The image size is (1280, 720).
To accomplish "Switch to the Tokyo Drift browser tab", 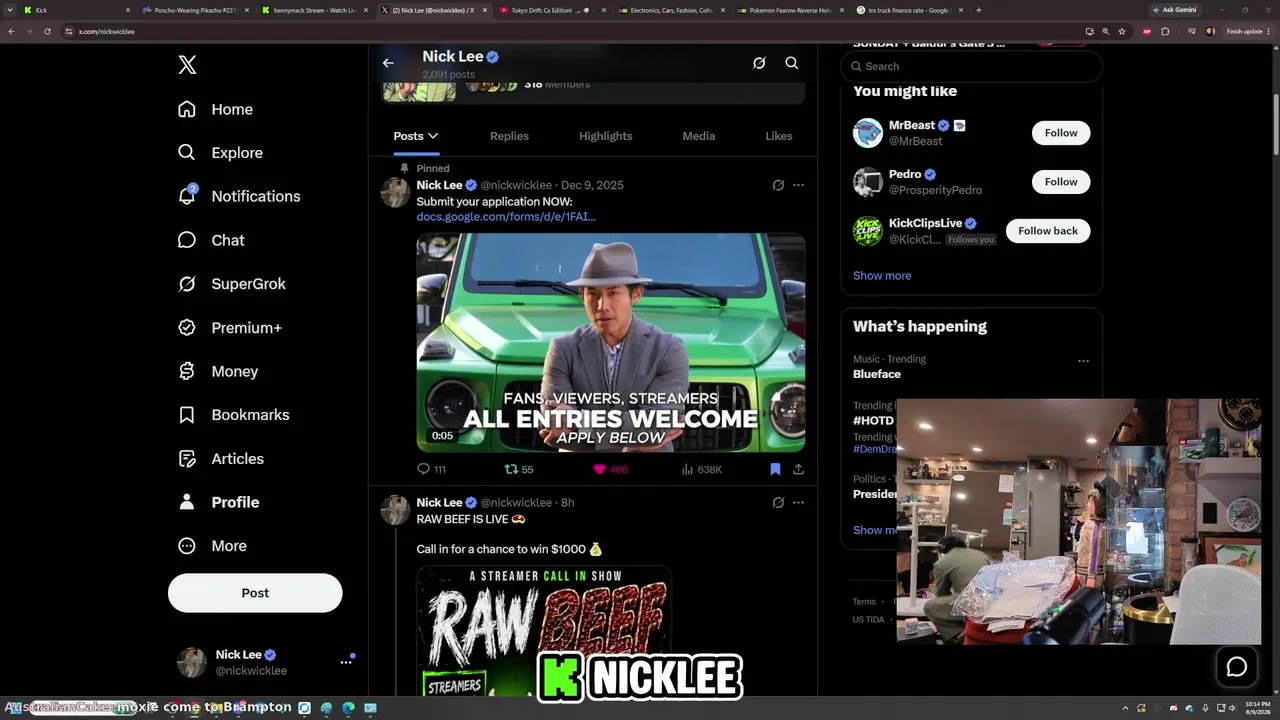I will click(554, 10).
